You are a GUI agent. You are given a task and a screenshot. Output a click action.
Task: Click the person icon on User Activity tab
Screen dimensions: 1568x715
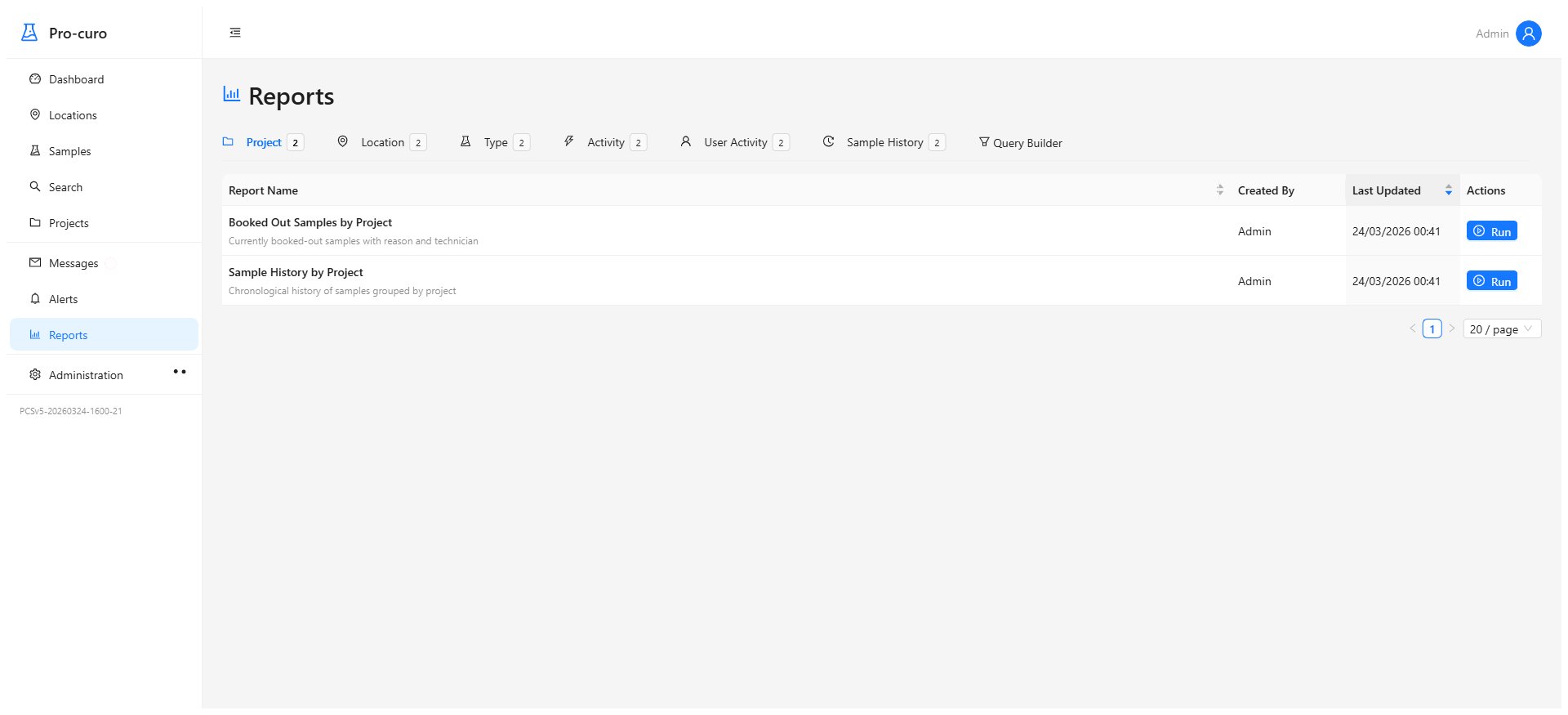(x=686, y=142)
